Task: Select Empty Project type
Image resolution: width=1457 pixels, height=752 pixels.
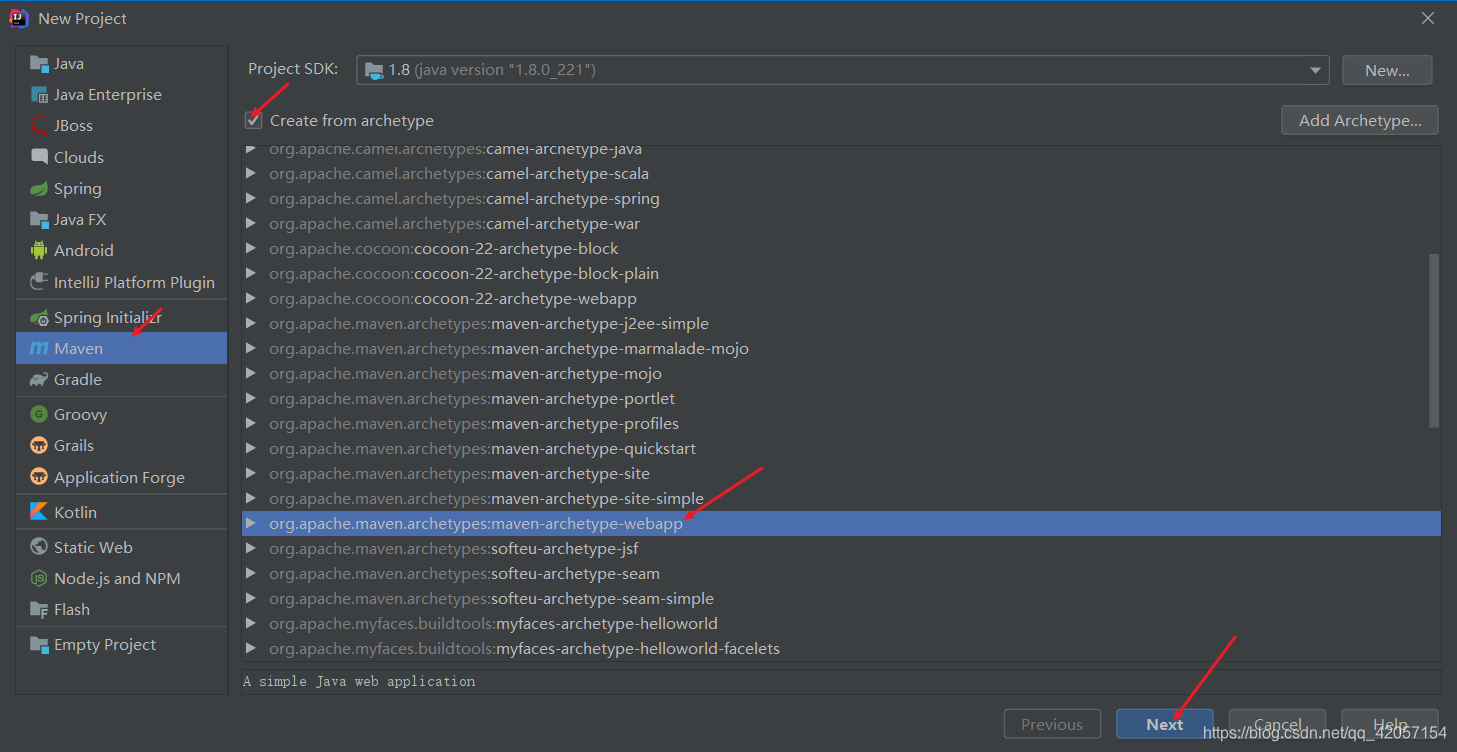Action: (x=122, y=645)
